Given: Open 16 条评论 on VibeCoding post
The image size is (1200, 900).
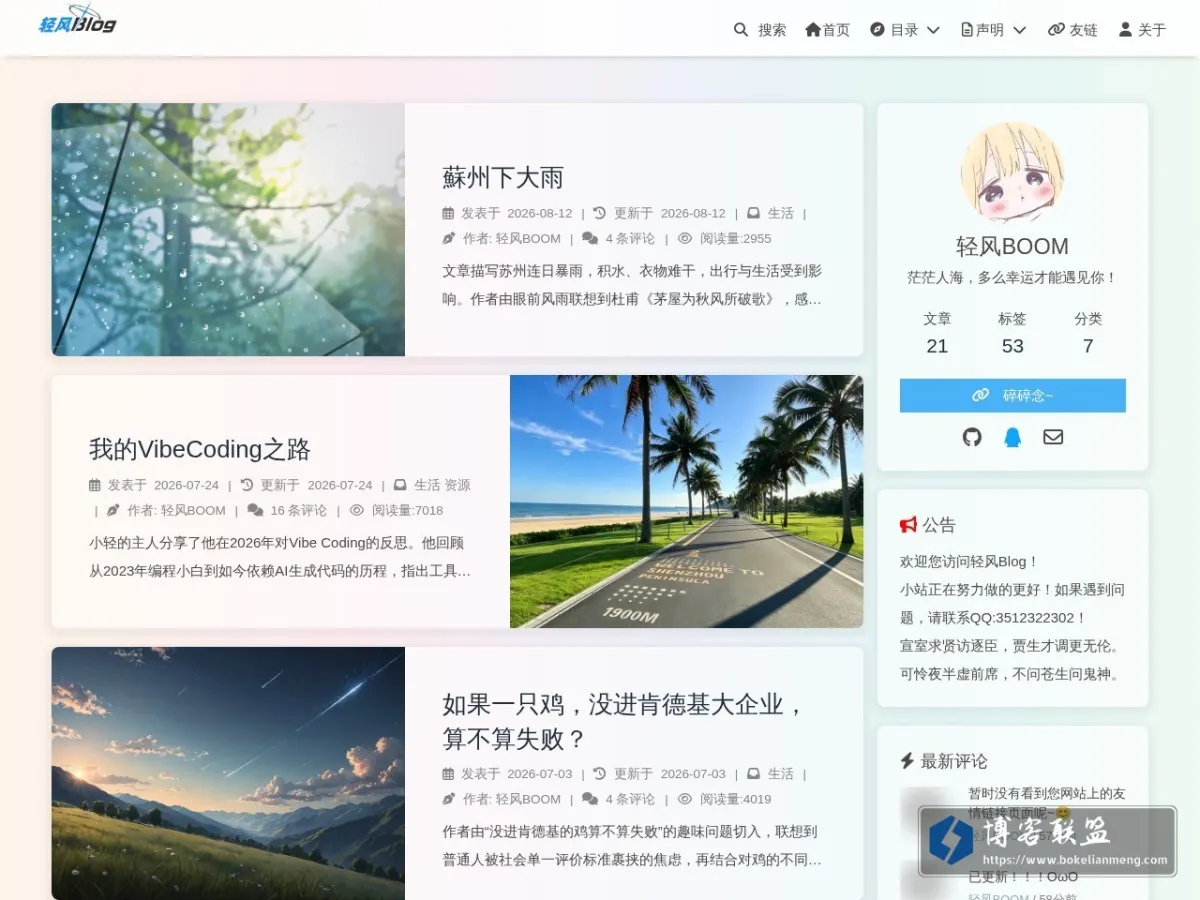Looking at the screenshot, I should click(299, 510).
